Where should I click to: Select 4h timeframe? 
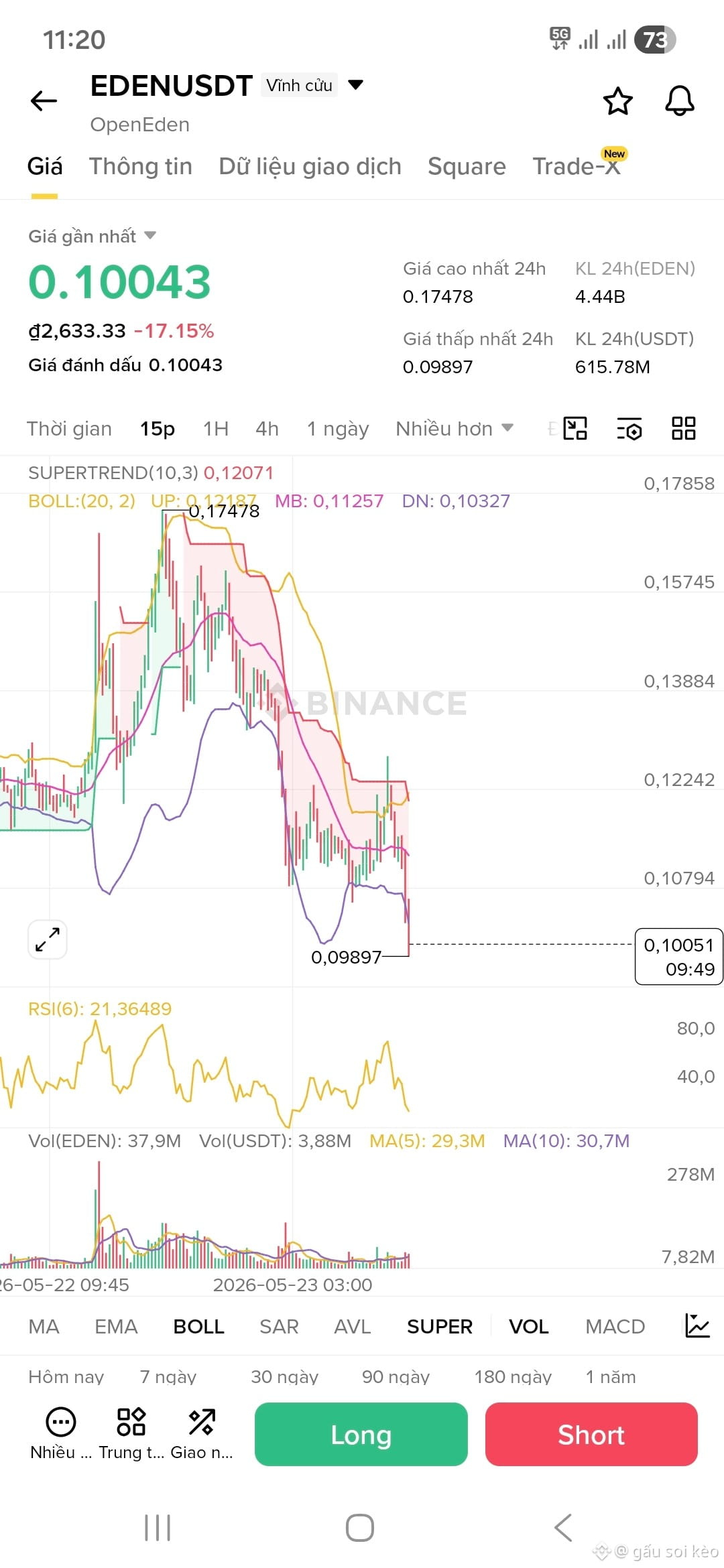click(267, 428)
